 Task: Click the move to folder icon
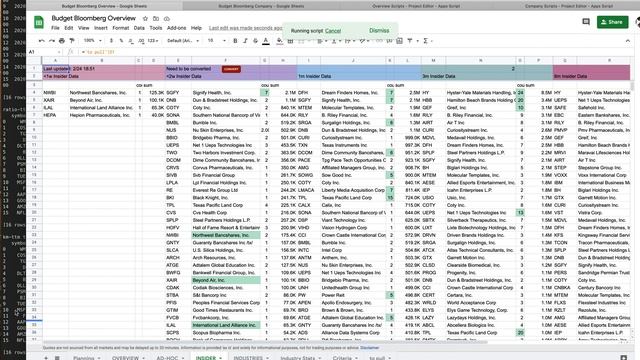(x=156, y=19)
